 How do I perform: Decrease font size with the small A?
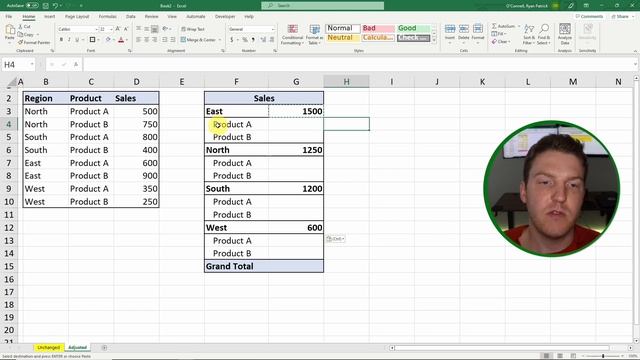pos(126,29)
